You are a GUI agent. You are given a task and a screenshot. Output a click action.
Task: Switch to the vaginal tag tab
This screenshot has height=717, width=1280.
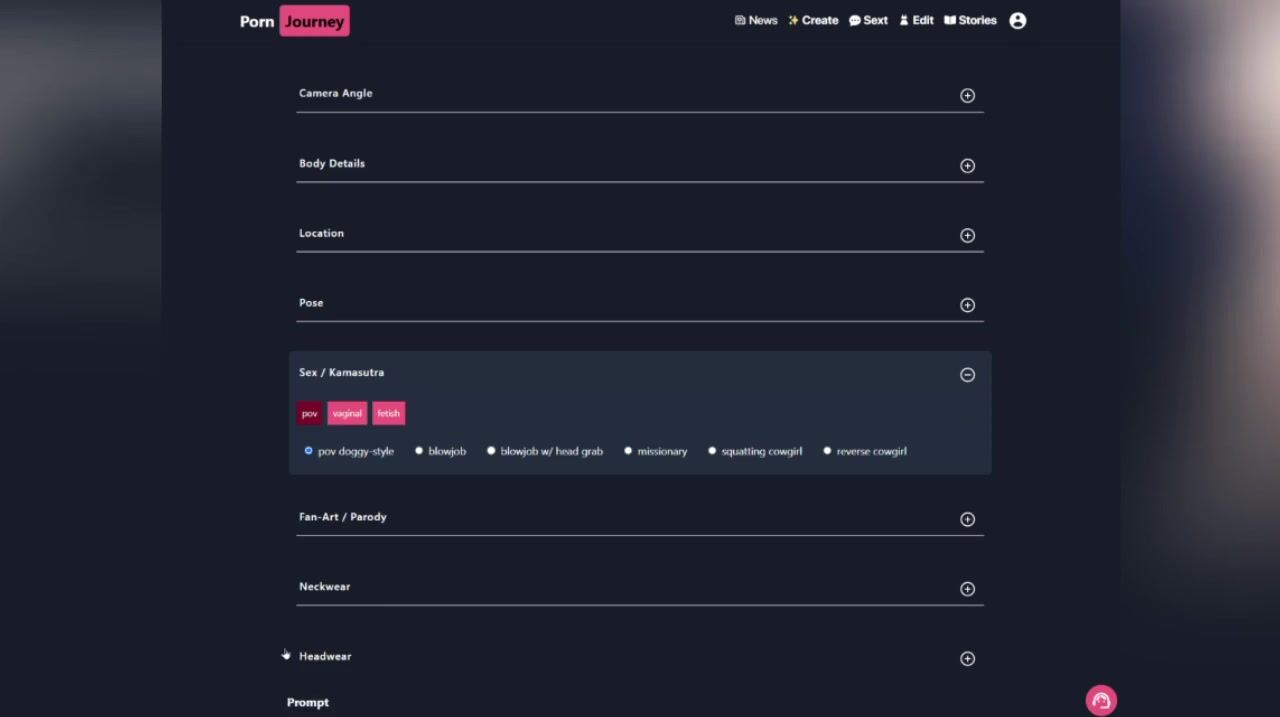click(347, 414)
